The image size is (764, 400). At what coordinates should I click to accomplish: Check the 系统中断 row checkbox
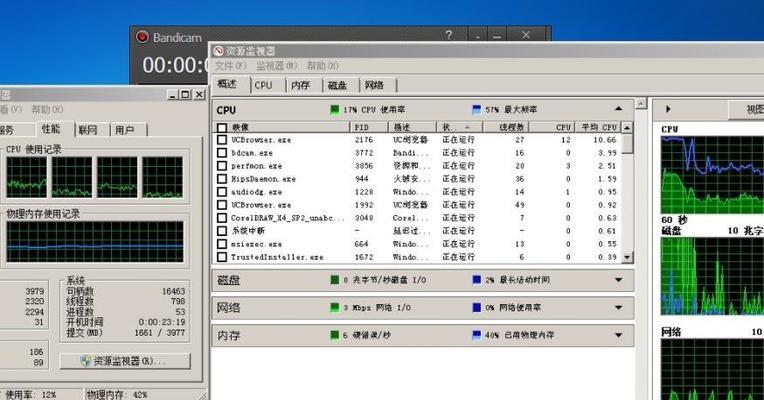tap(222, 231)
